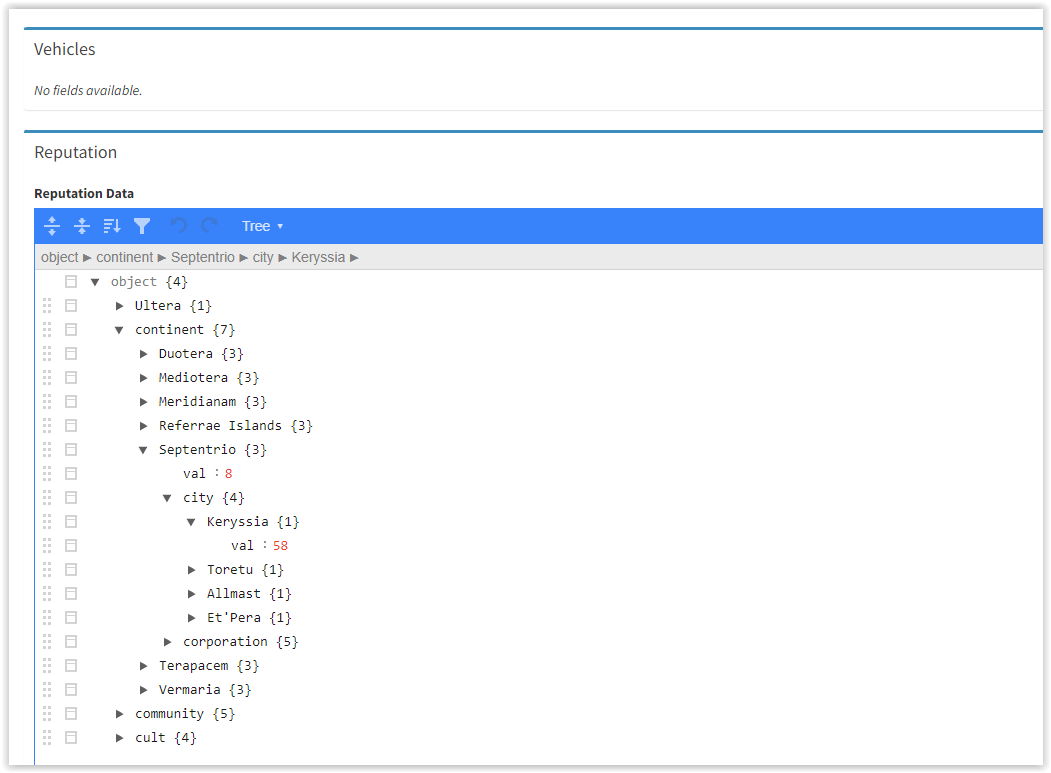The image size is (1051, 773).
Task: Open the Tree mode dropdown
Action: (x=262, y=226)
